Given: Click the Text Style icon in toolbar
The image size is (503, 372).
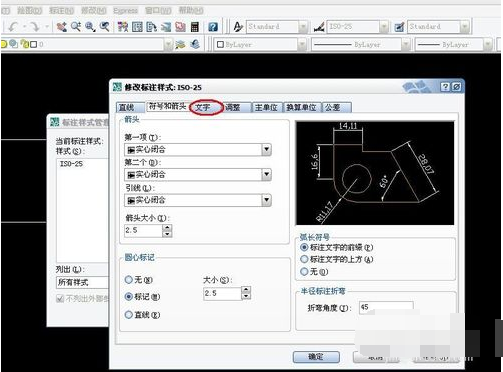Looking at the screenshot, I should (238, 27).
